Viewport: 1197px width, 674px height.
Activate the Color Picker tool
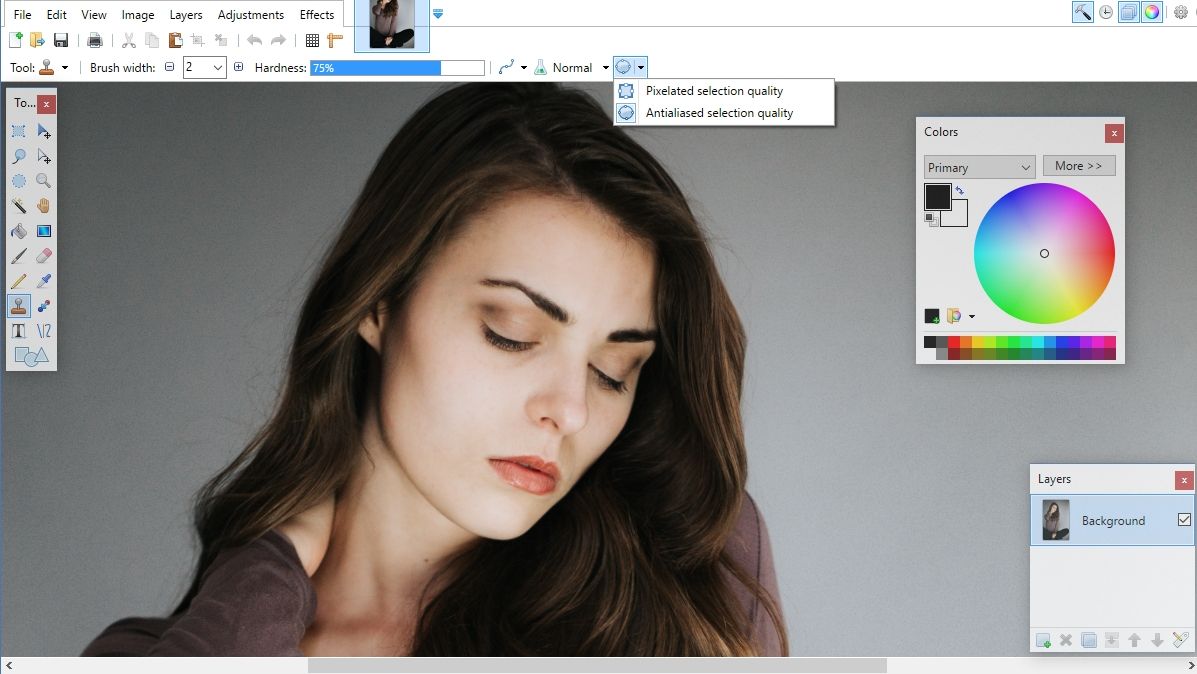pyautogui.click(x=44, y=281)
